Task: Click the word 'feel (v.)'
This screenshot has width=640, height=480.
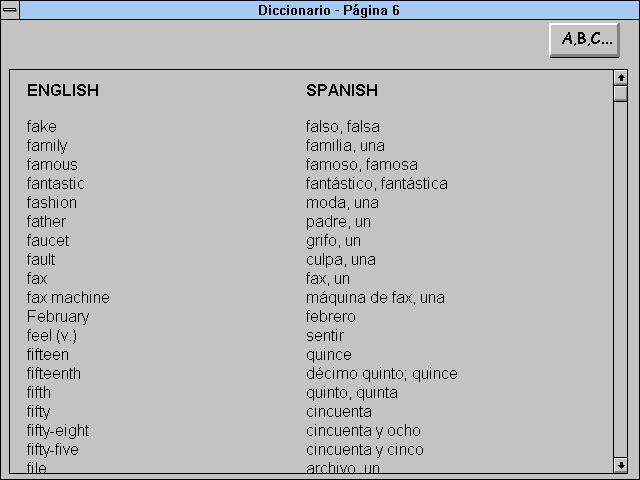Action: (52, 336)
